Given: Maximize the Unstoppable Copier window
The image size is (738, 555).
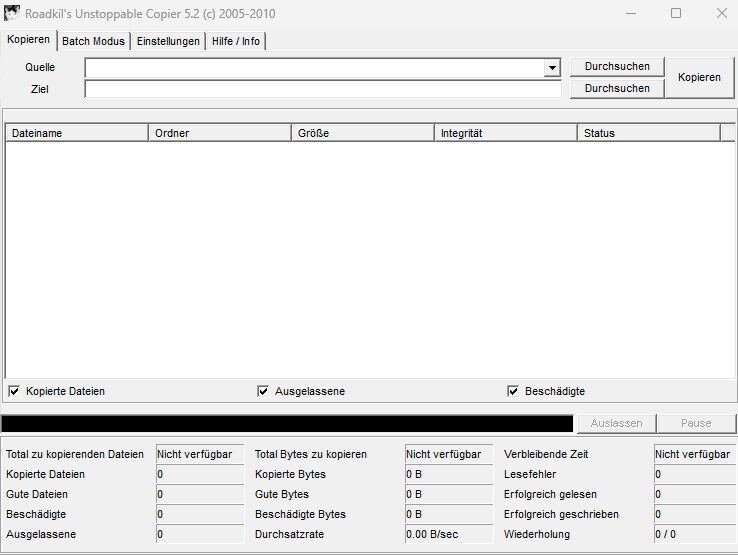Looking at the screenshot, I should pos(676,13).
